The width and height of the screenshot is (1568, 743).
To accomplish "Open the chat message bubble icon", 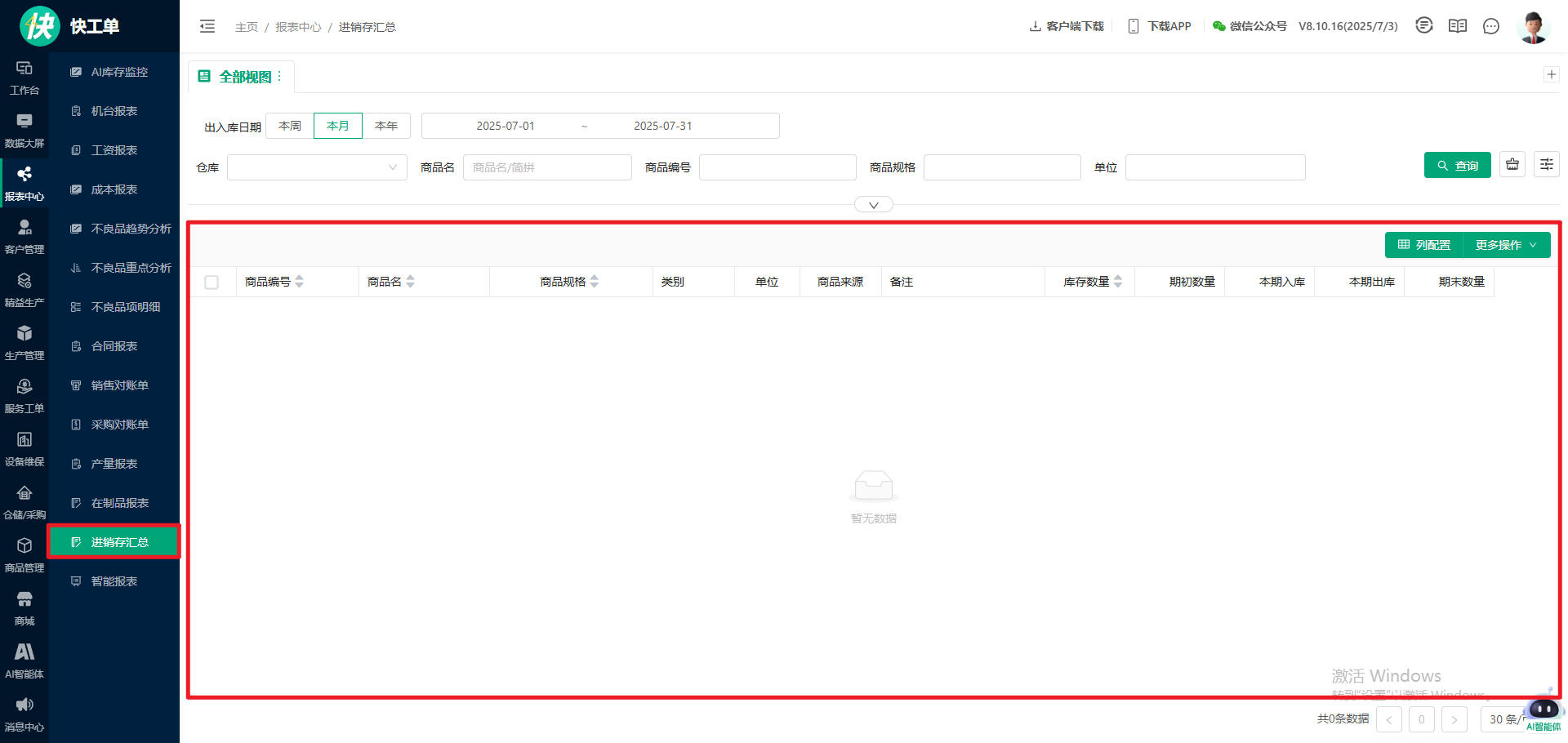I will pyautogui.click(x=1491, y=26).
